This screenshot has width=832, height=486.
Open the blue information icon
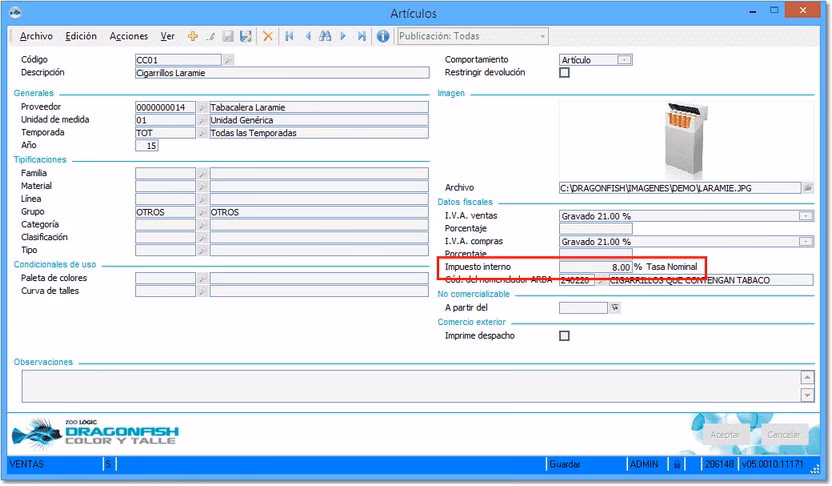click(382, 36)
